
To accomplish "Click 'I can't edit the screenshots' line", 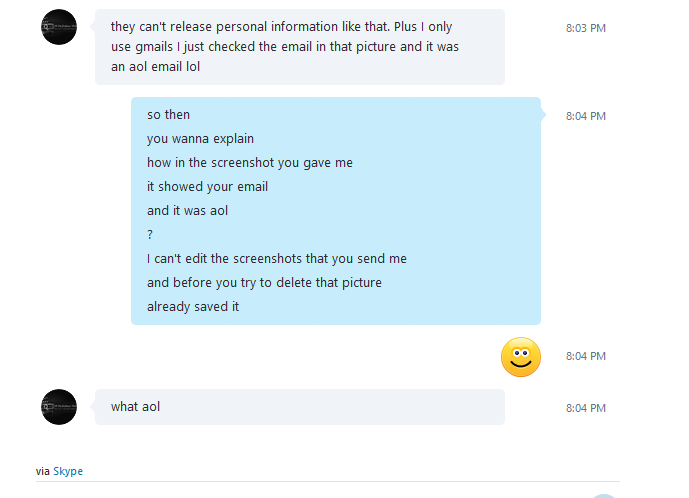I will pos(277,258).
